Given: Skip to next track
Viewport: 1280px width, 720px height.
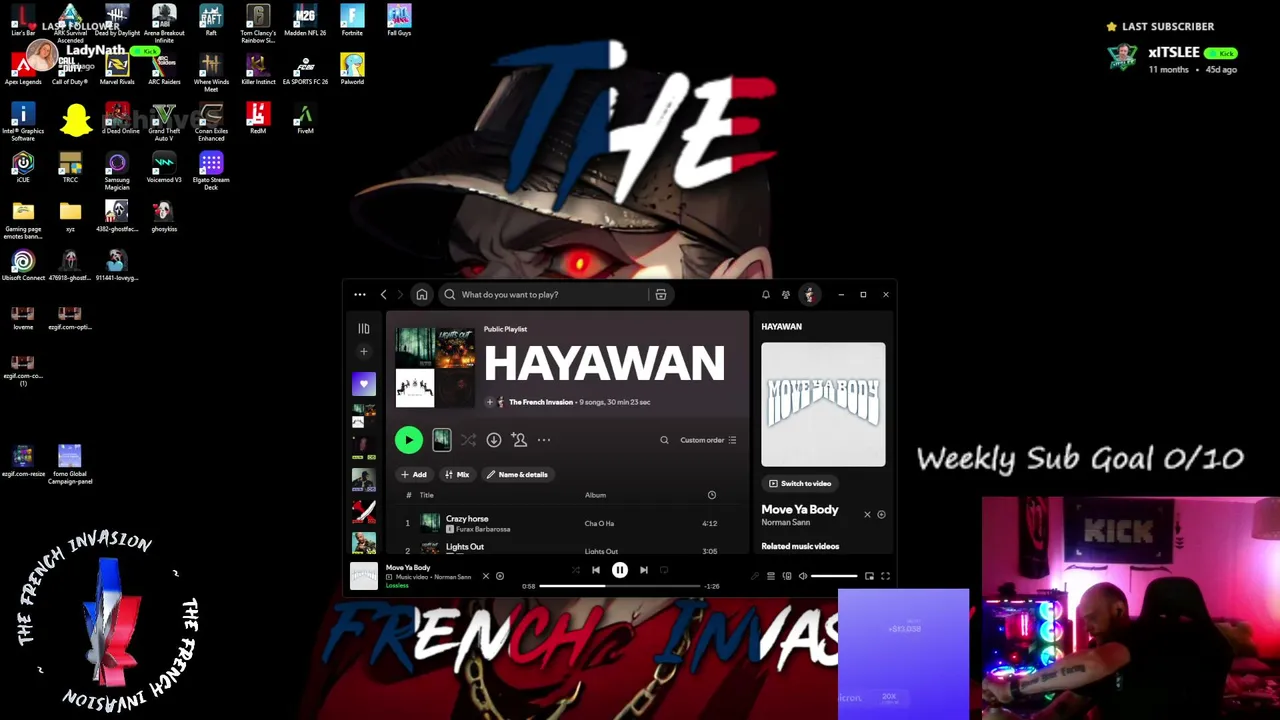Looking at the screenshot, I should [644, 570].
